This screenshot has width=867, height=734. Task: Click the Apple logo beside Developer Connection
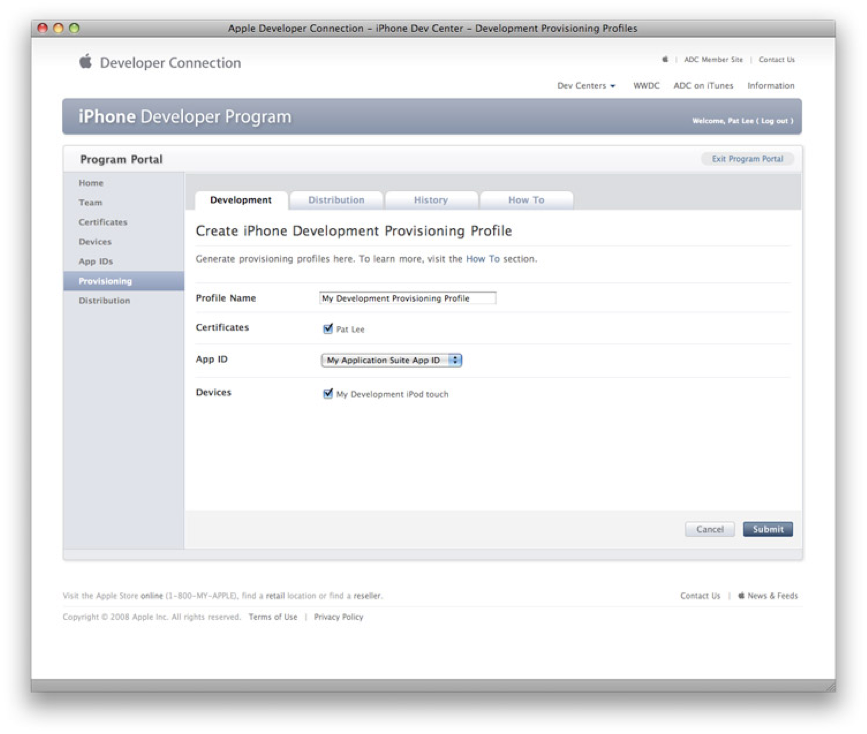pyautogui.click(x=85, y=61)
